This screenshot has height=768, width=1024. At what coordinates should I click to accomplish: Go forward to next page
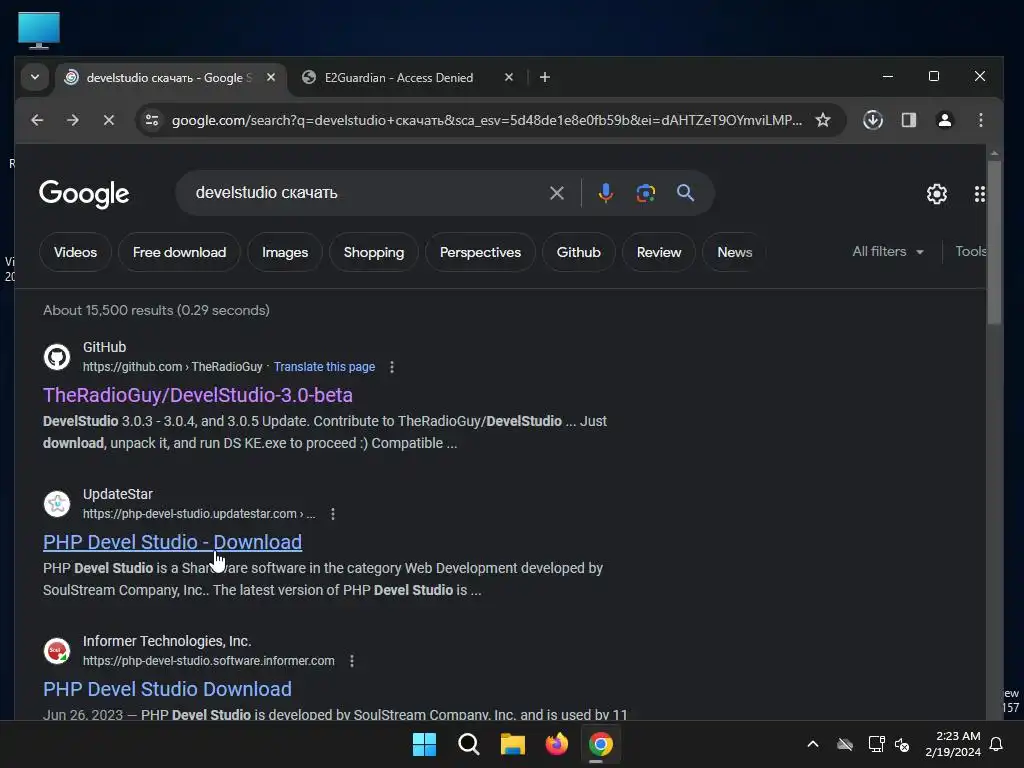coord(72,120)
